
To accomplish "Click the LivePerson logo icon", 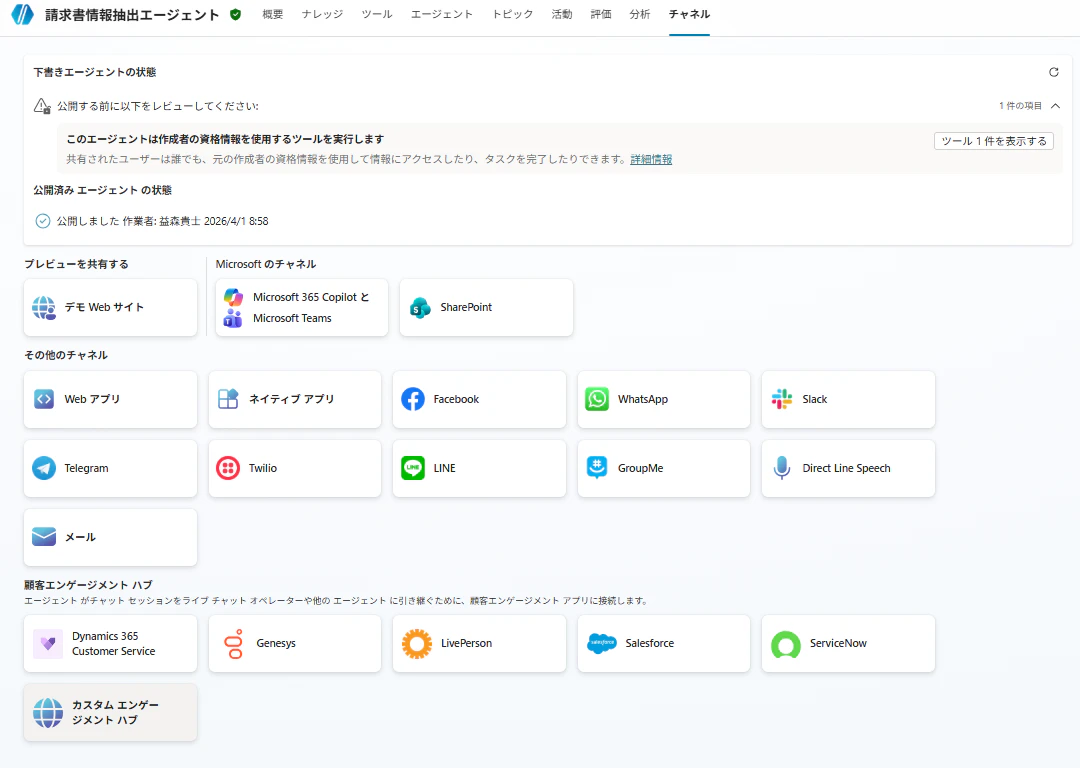I will click(417, 644).
